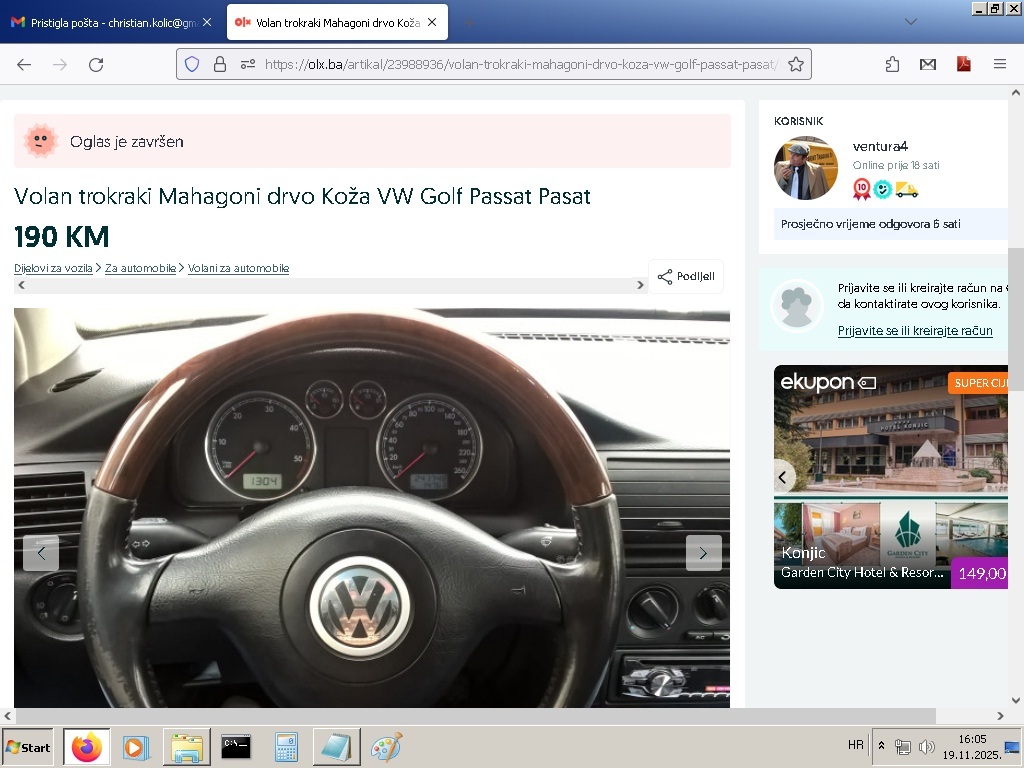Open the Dijelovi za vozila breadcrumb
This screenshot has height=768, width=1024.
point(53,268)
